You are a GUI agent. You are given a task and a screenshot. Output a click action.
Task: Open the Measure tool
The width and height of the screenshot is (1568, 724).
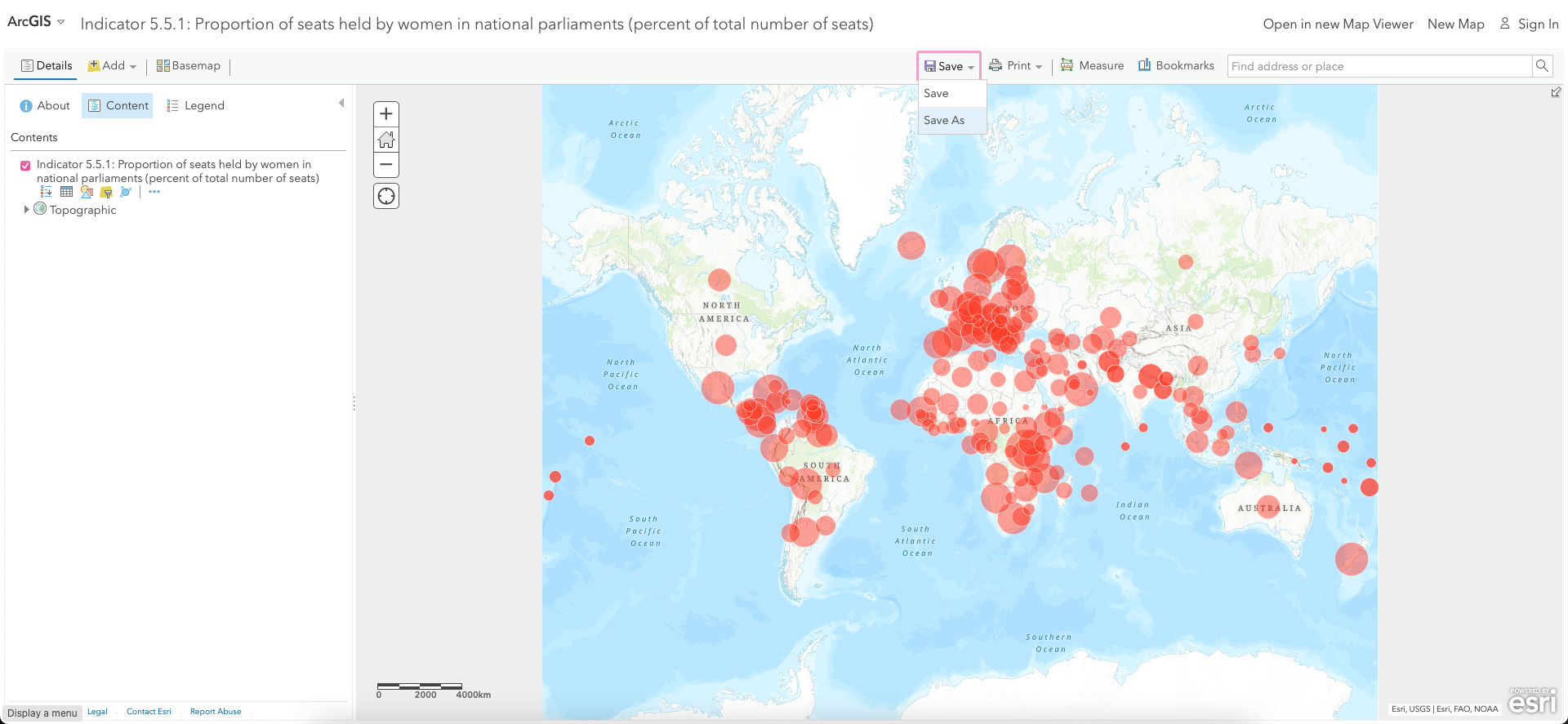point(1092,65)
